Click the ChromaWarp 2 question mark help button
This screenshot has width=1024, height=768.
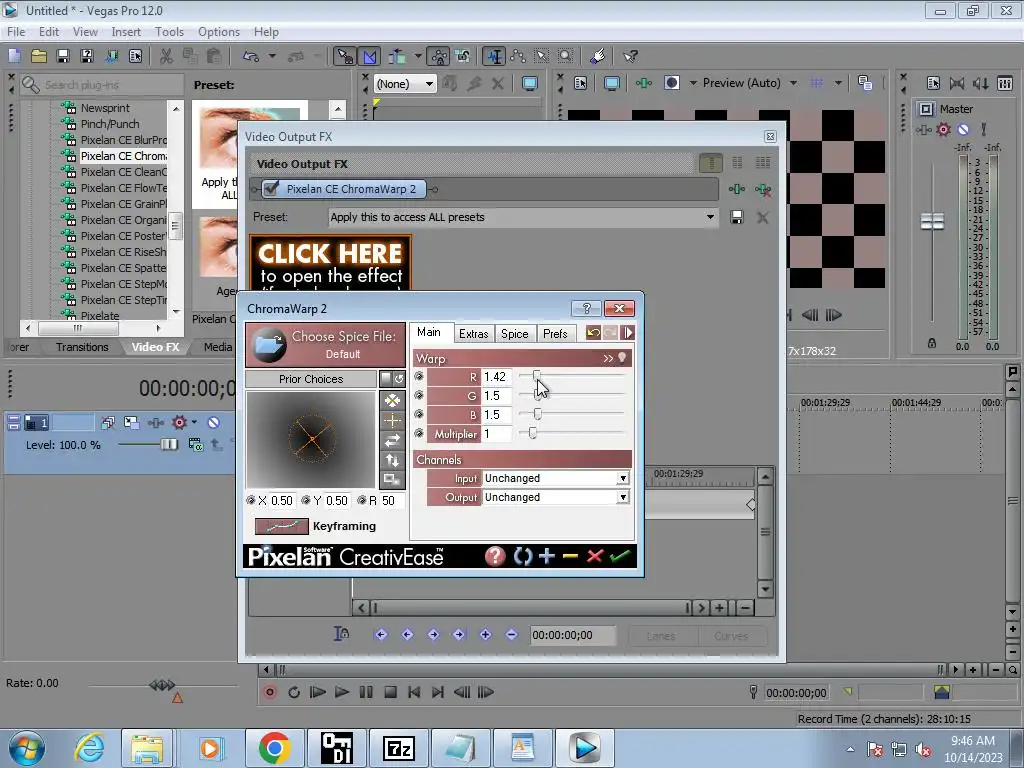(586, 308)
